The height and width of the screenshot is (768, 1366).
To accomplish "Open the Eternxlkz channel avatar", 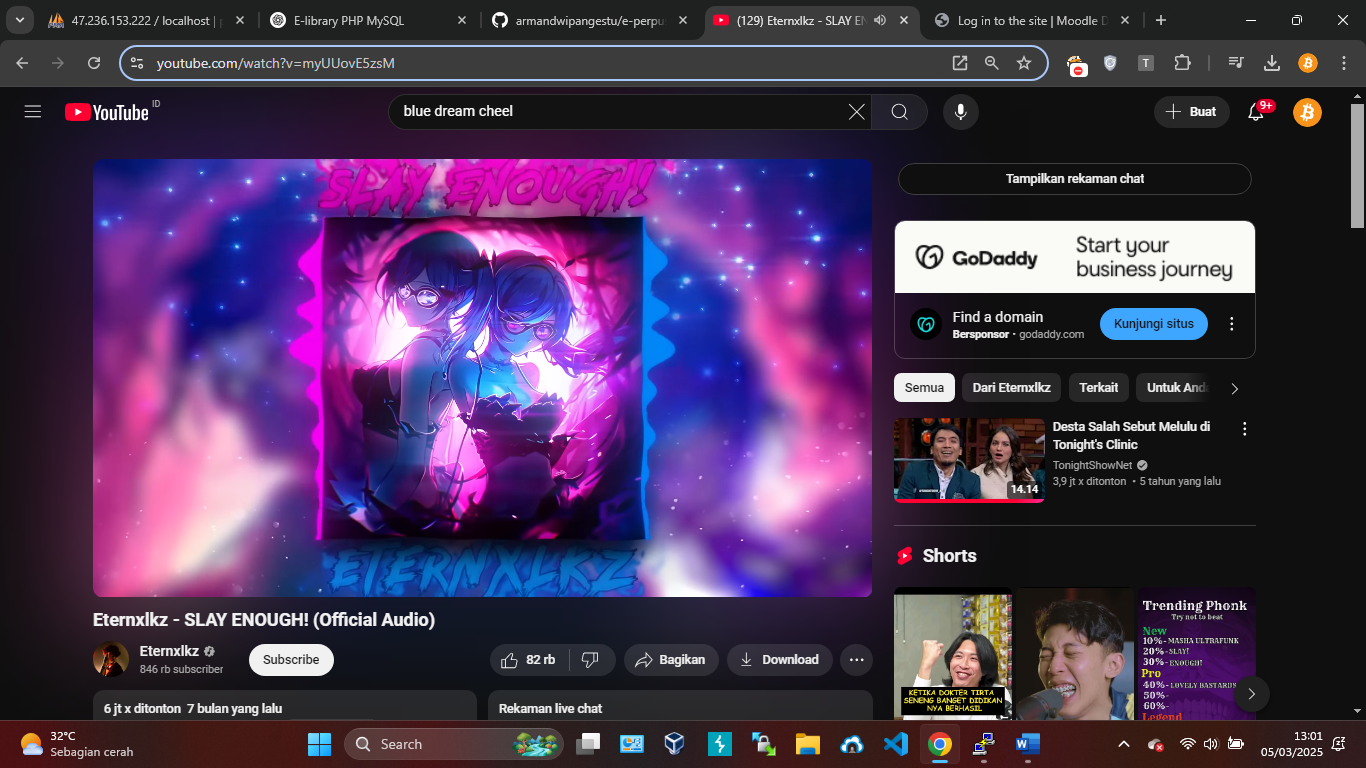I will pyautogui.click(x=111, y=660).
